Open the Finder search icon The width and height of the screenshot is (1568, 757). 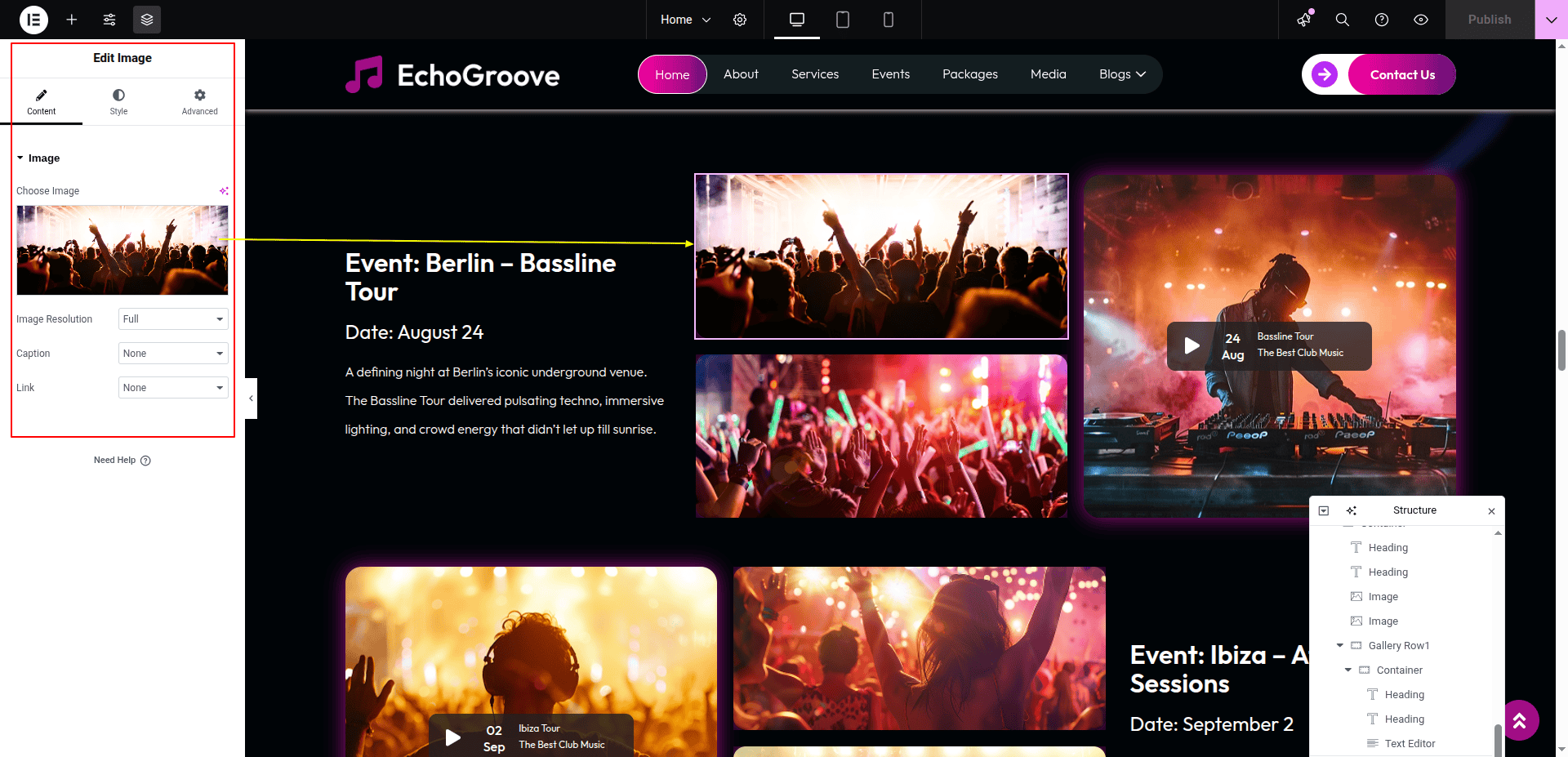(x=1342, y=20)
